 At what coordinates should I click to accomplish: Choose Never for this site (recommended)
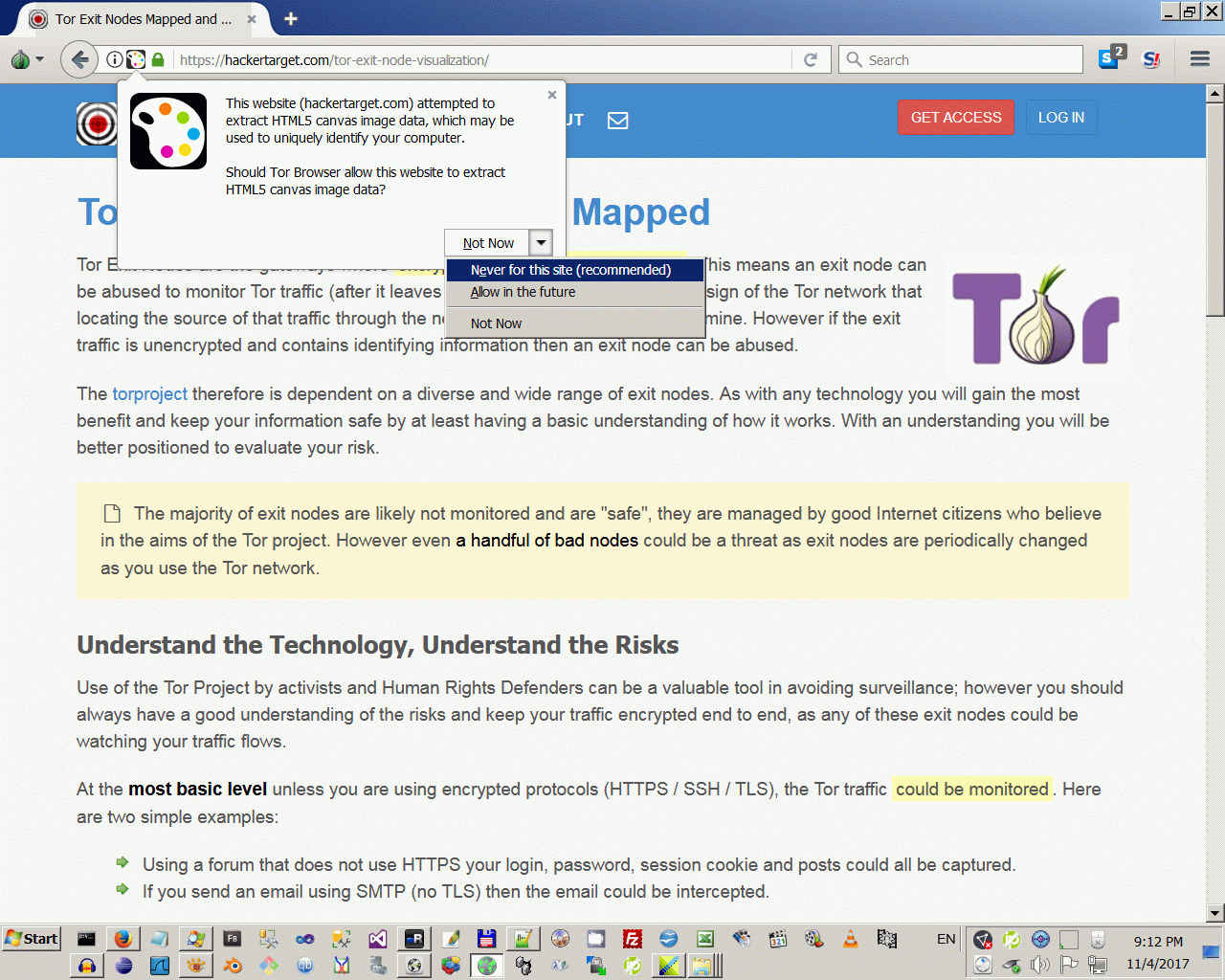(x=575, y=270)
